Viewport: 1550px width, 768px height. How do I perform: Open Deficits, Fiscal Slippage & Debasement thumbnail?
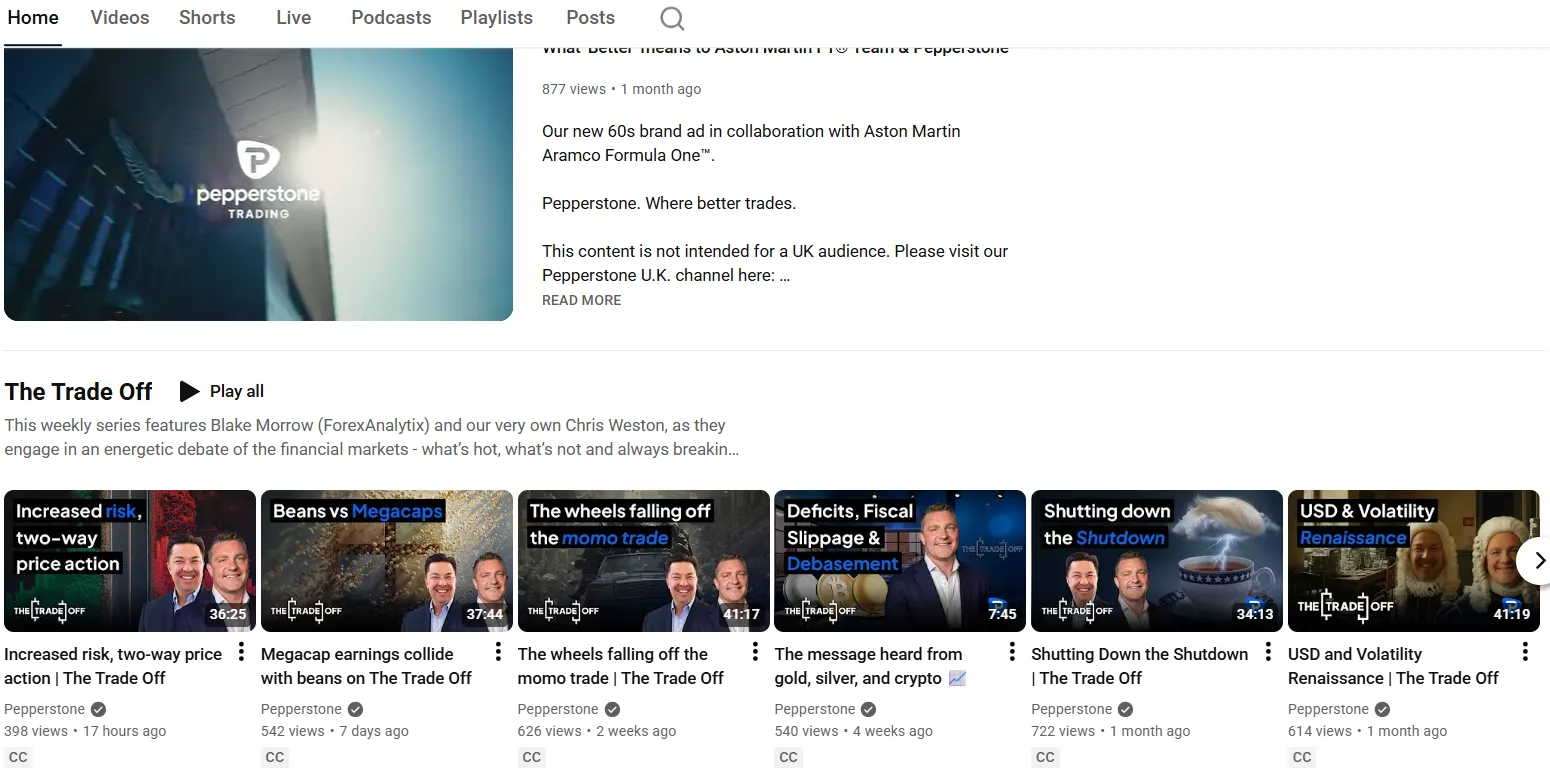[x=900, y=561]
